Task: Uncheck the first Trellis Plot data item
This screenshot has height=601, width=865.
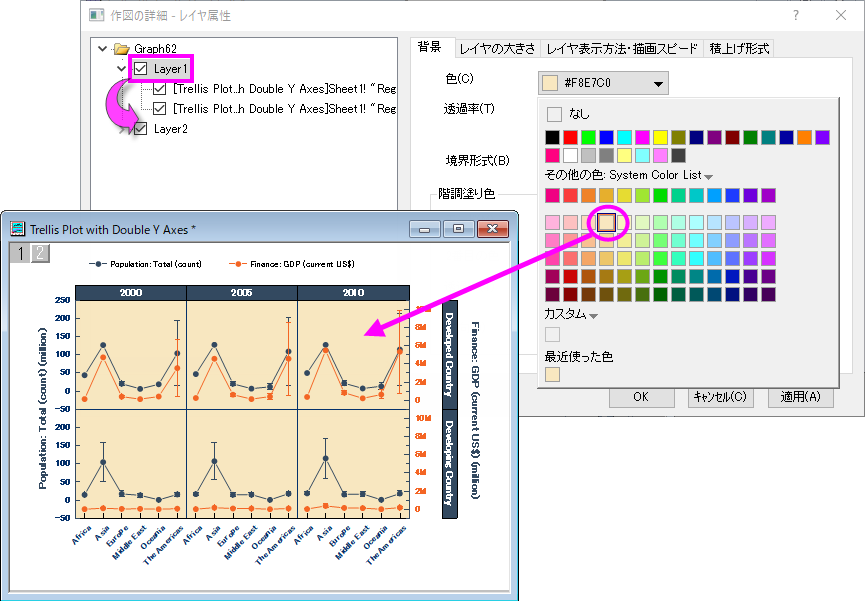Action: click(x=159, y=89)
